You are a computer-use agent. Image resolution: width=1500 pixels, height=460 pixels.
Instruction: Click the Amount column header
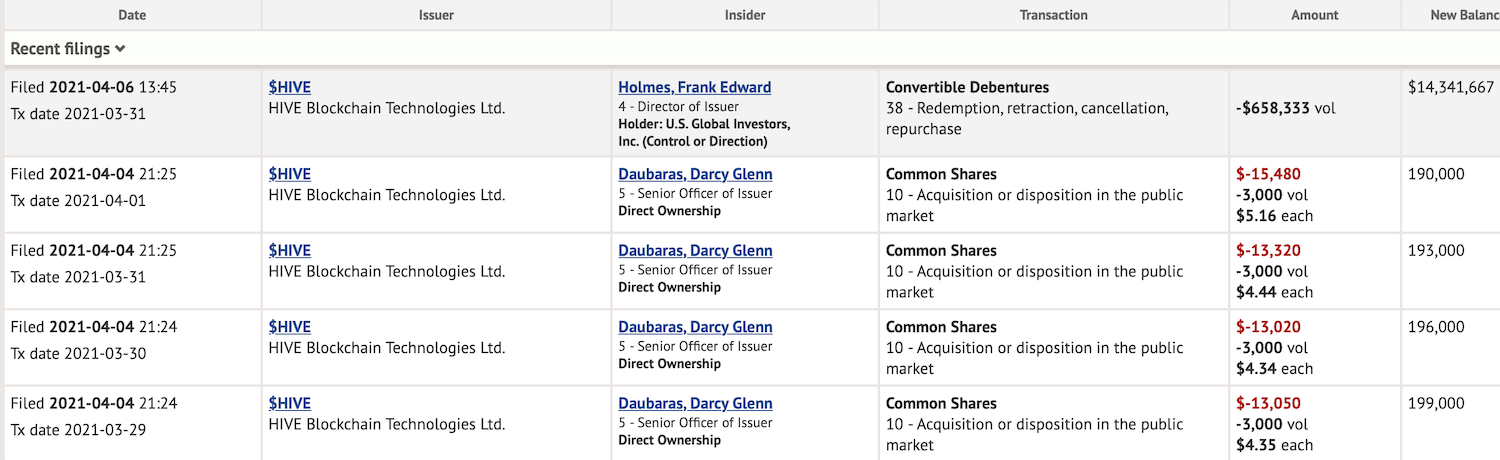[x=1314, y=15]
